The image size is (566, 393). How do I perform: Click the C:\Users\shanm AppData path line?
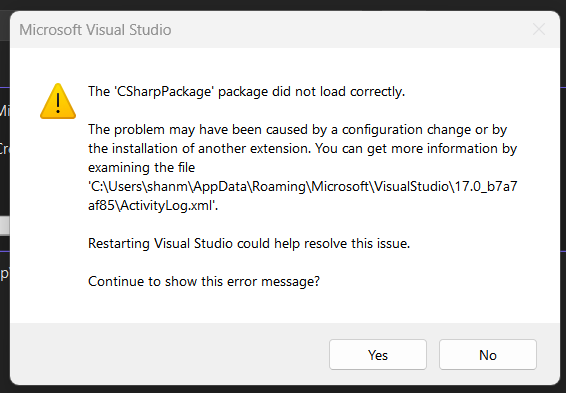click(302, 187)
